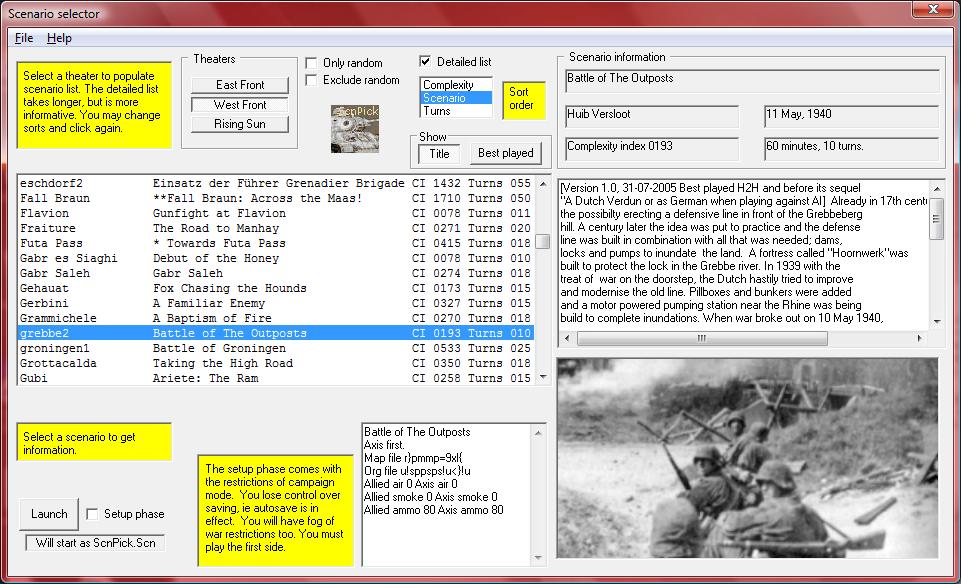Click the scenario list scrollbar thumb

tap(542, 241)
